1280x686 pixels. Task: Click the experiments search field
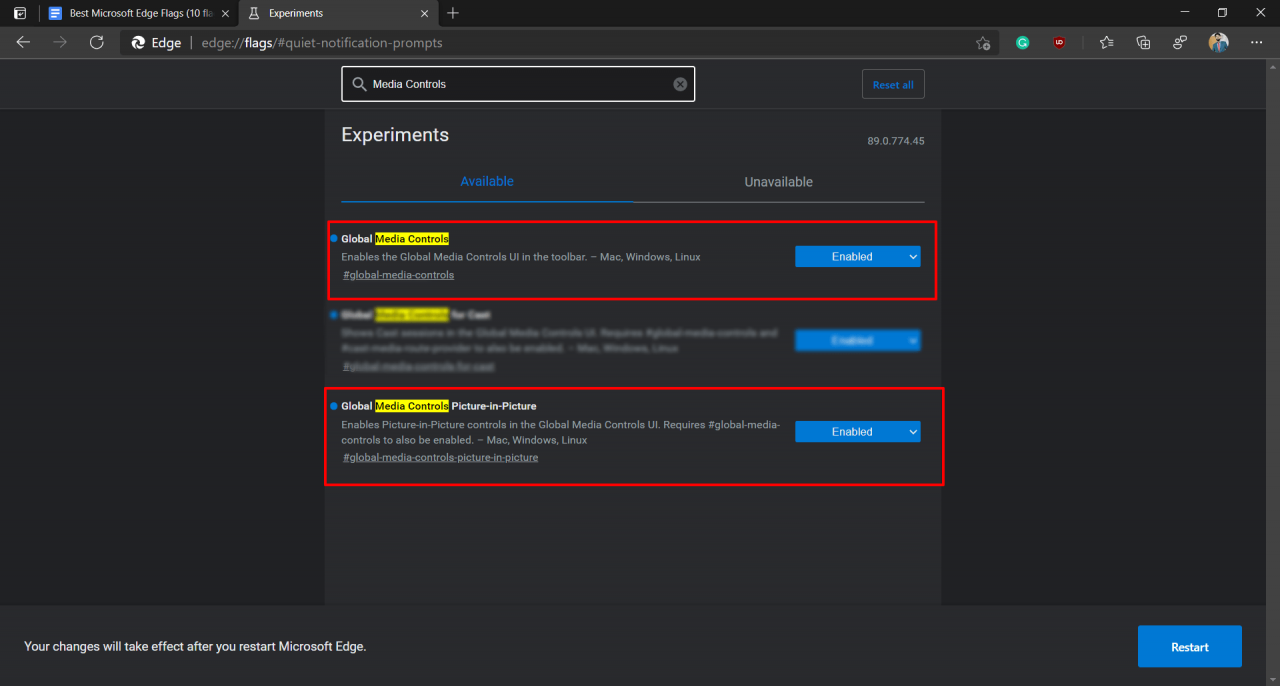coord(517,84)
